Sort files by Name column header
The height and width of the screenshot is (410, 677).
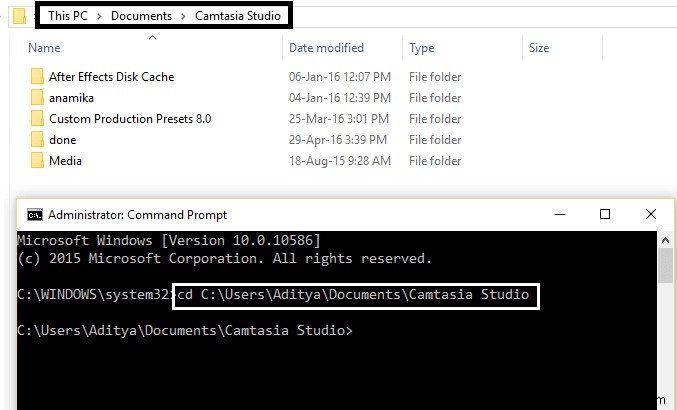pyautogui.click(x=44, y=48)
